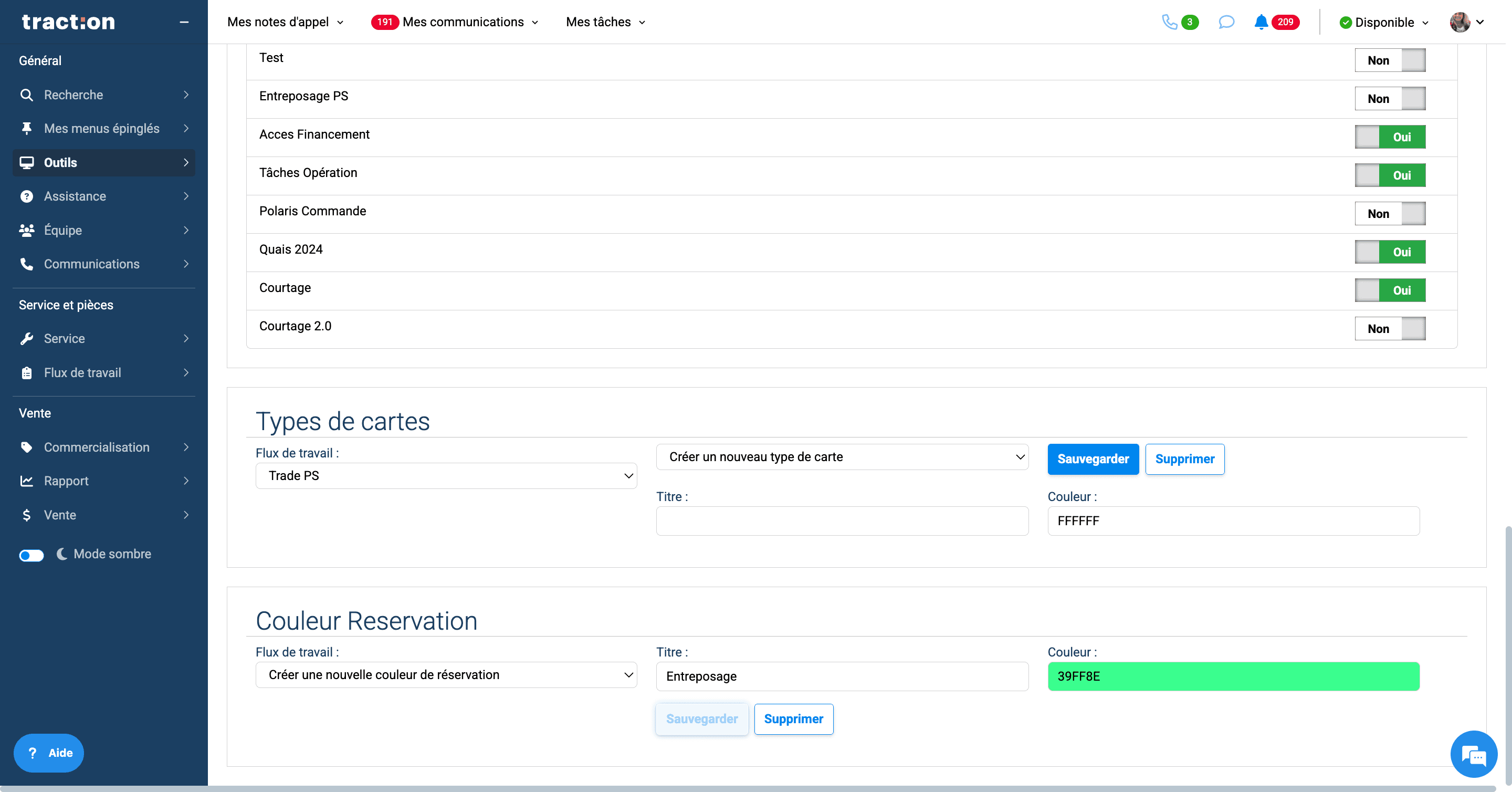
Task: Click Sauvegarder in Types de cartes
Action: (x=1093, y=459)
